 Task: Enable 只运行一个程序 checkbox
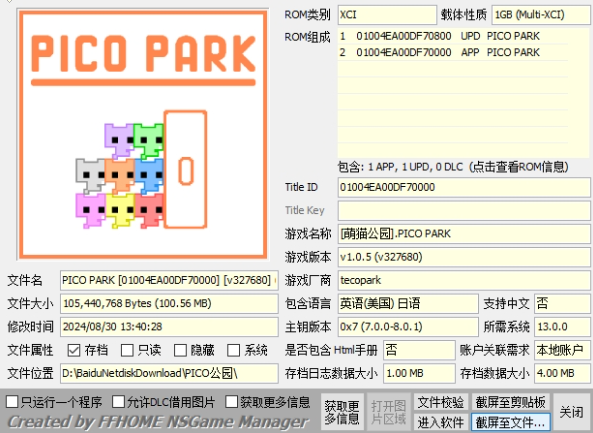click(x=12, y=402)
